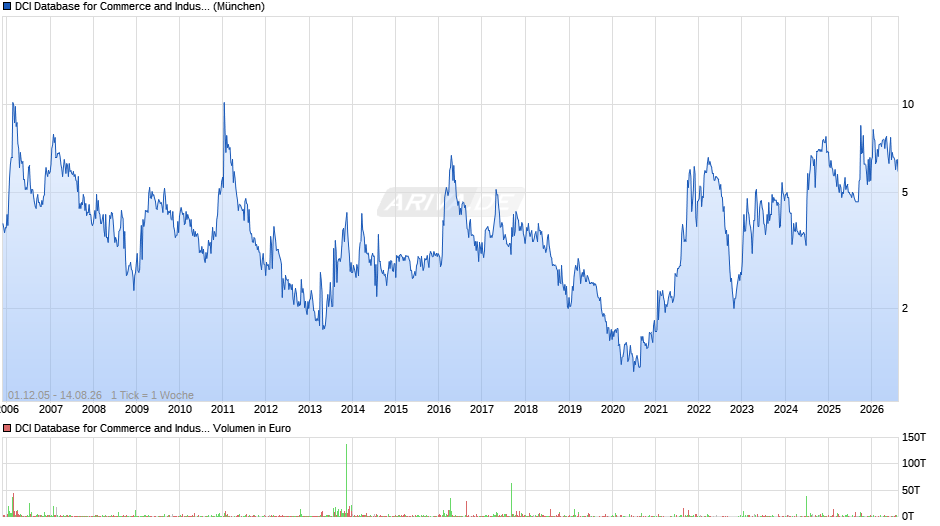940x526 pixels.
Task: Click the date range text '01.12.05 - 14.08.26'
Action: [x=55, y=395]
